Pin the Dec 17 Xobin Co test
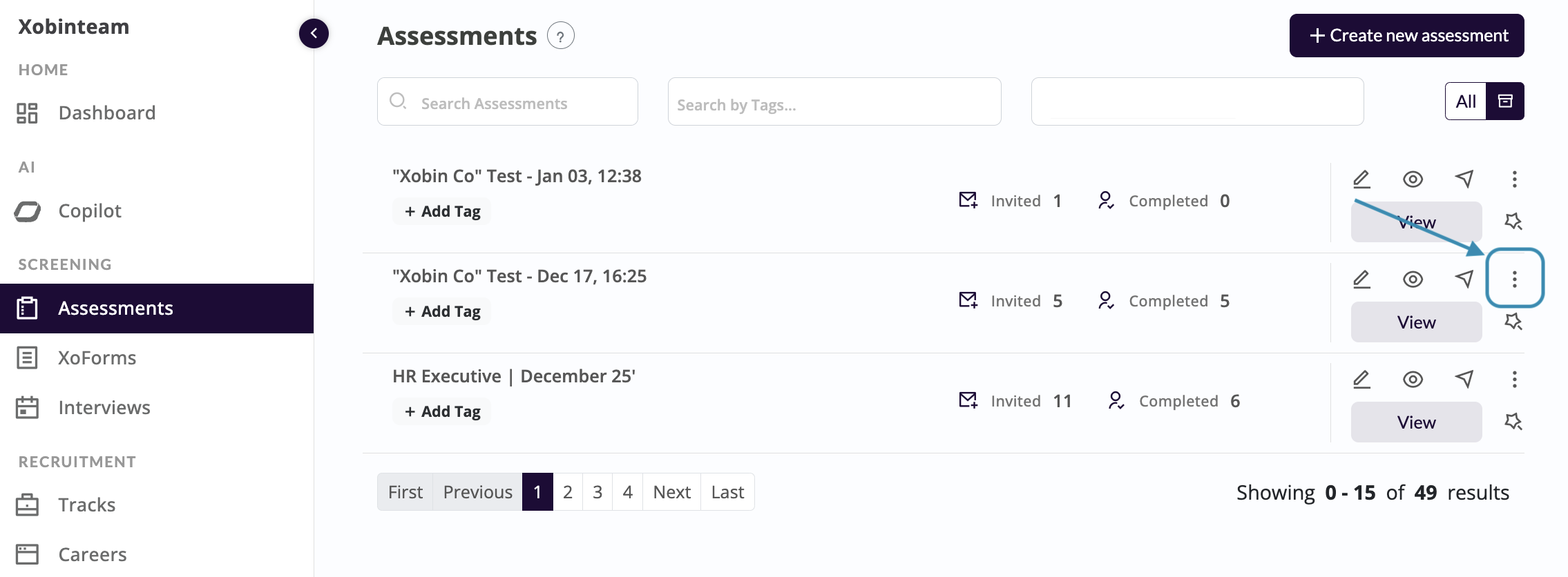This screenshot has width=1568, height=577. coord(1513,322)
